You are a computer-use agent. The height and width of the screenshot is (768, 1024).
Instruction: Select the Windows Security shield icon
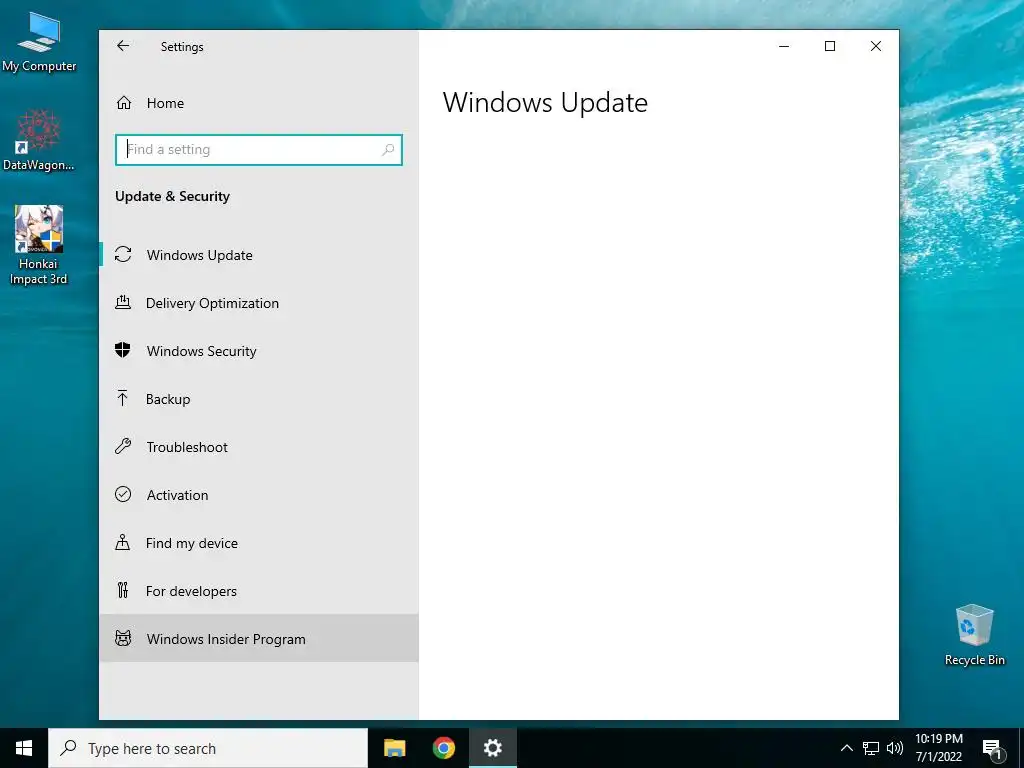[123, 350]
